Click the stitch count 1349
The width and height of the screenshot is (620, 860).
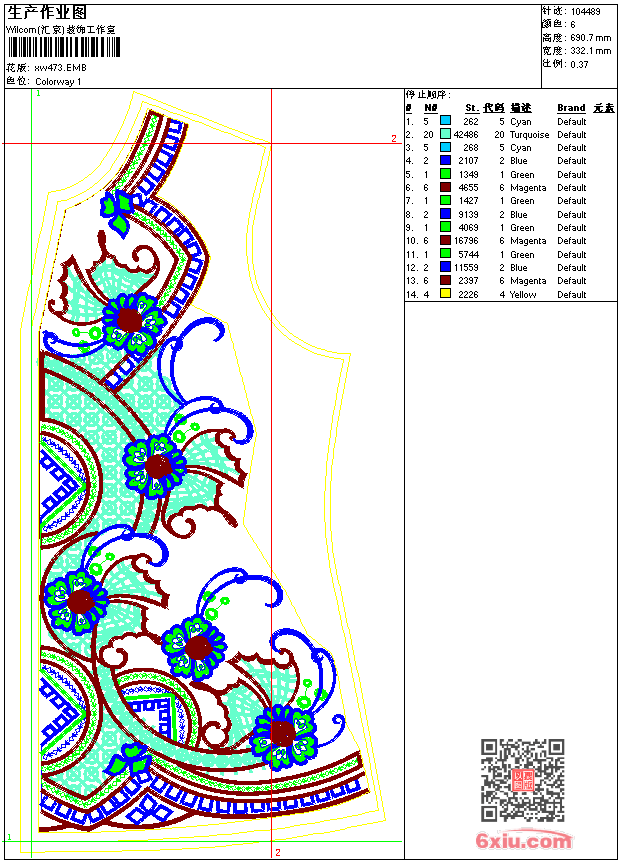pyautogui.click(x=468, y=174)
